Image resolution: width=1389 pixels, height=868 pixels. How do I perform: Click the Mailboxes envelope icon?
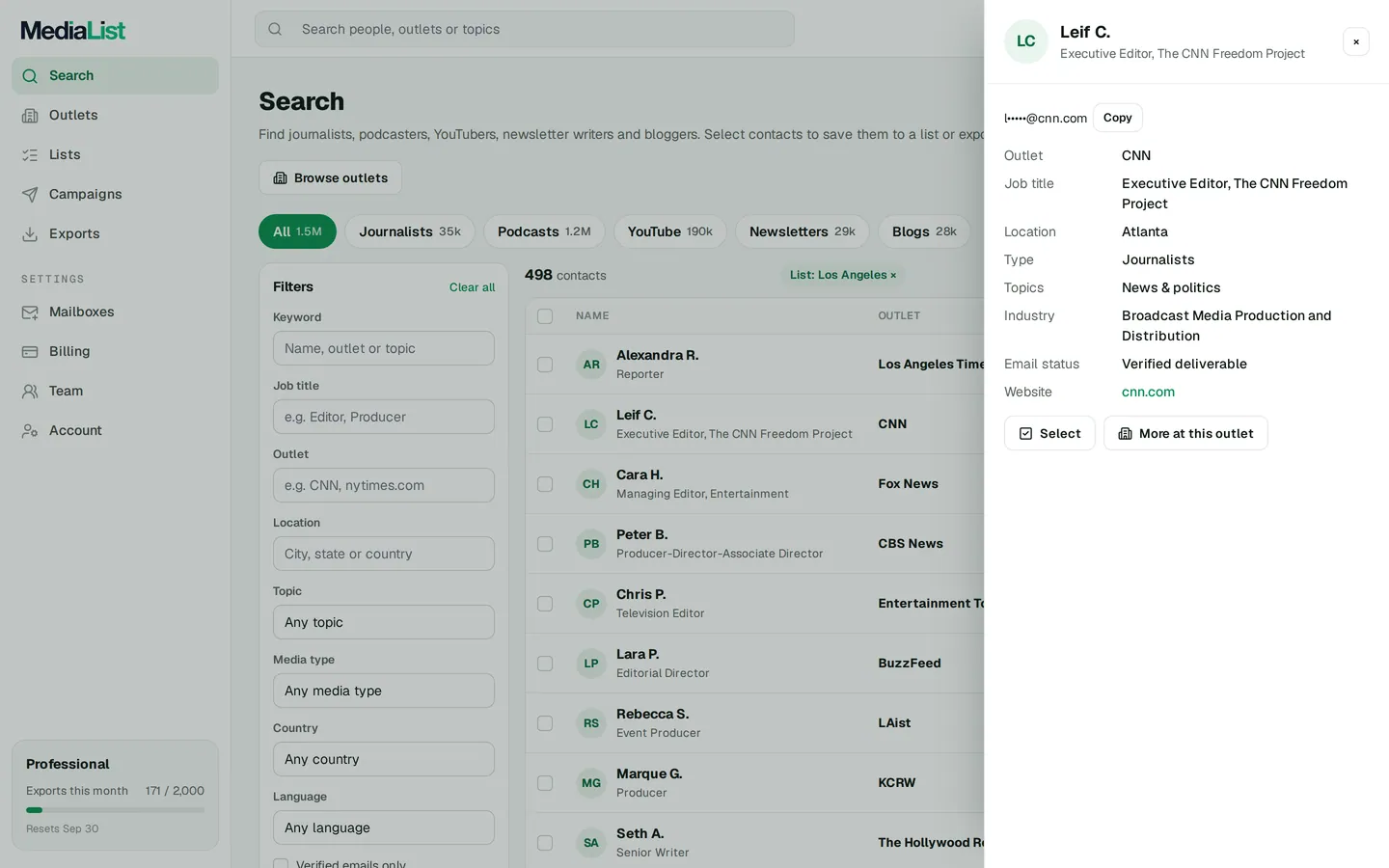coord(30,312)
